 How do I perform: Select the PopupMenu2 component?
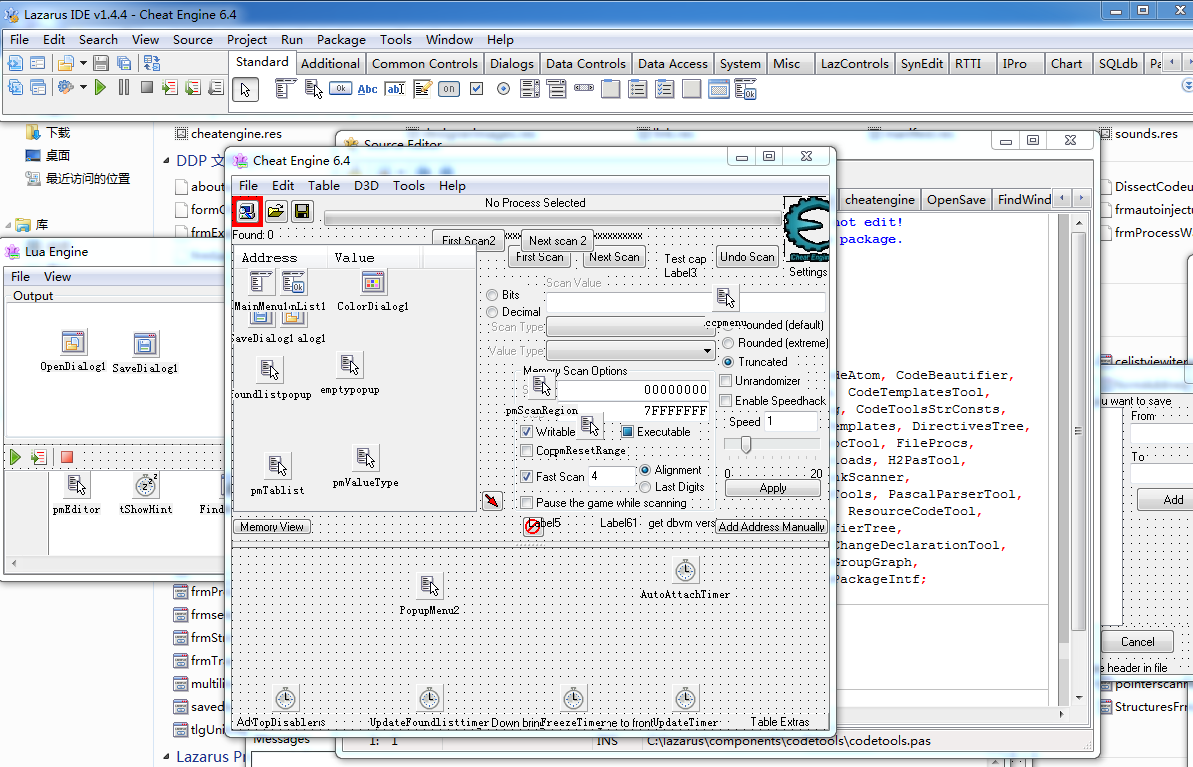pos(429,586)
